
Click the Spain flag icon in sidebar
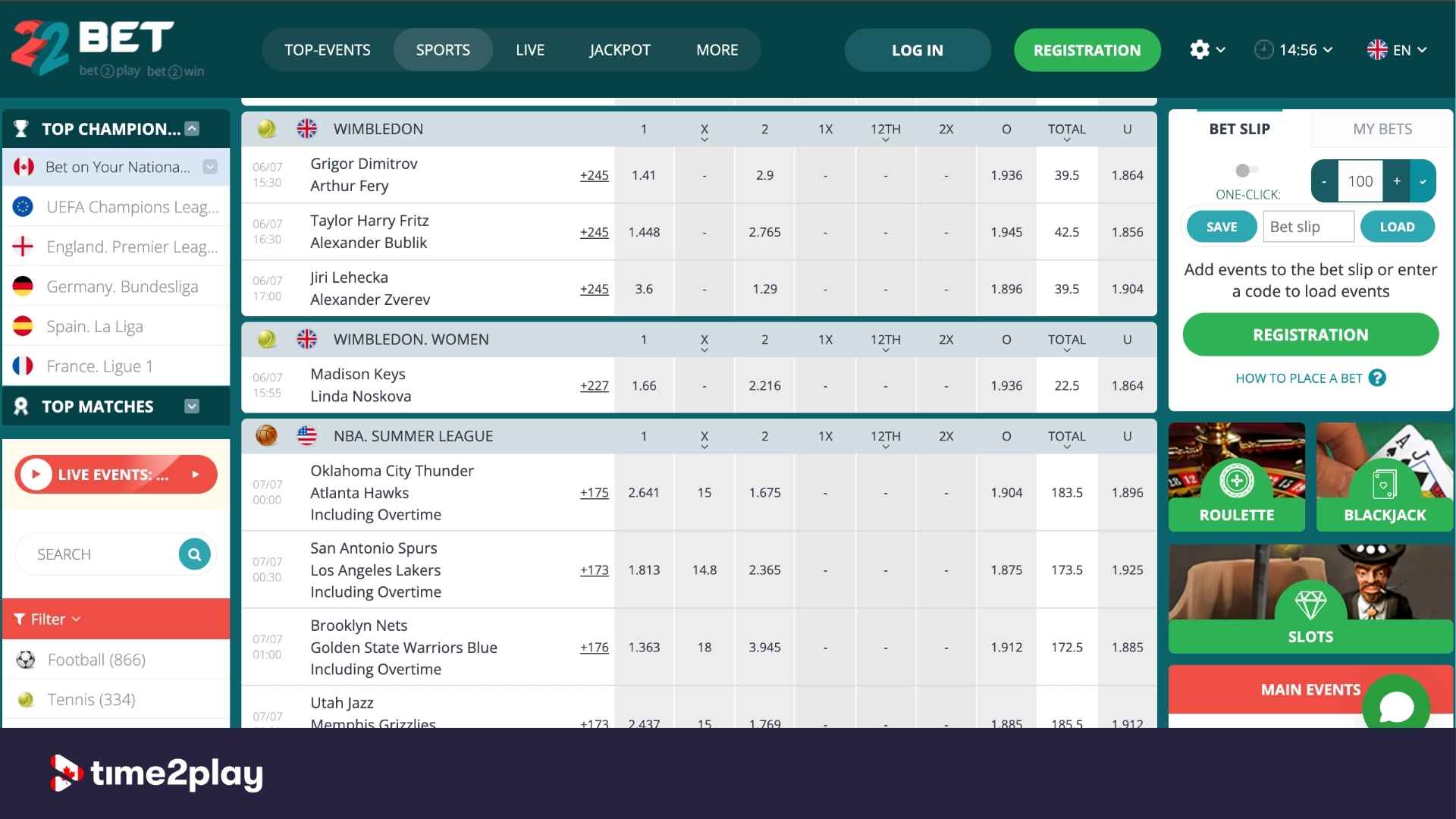(x=24, y=326)
